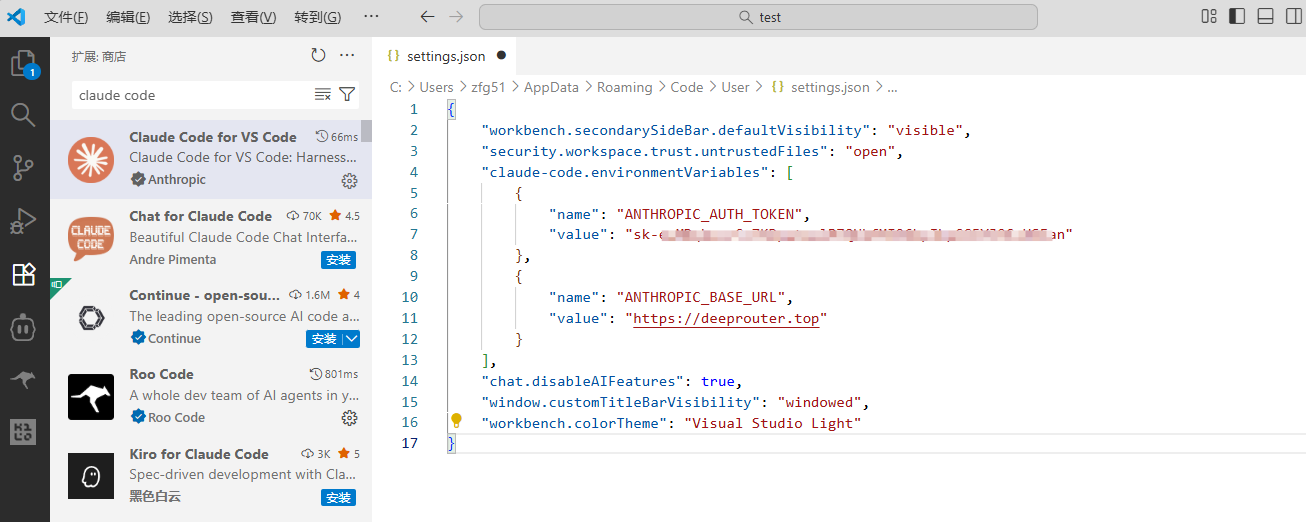The width and height of the screenshot is (1306, 522).
Task: Select the Roo Code extension title
Action: point(161,374)
